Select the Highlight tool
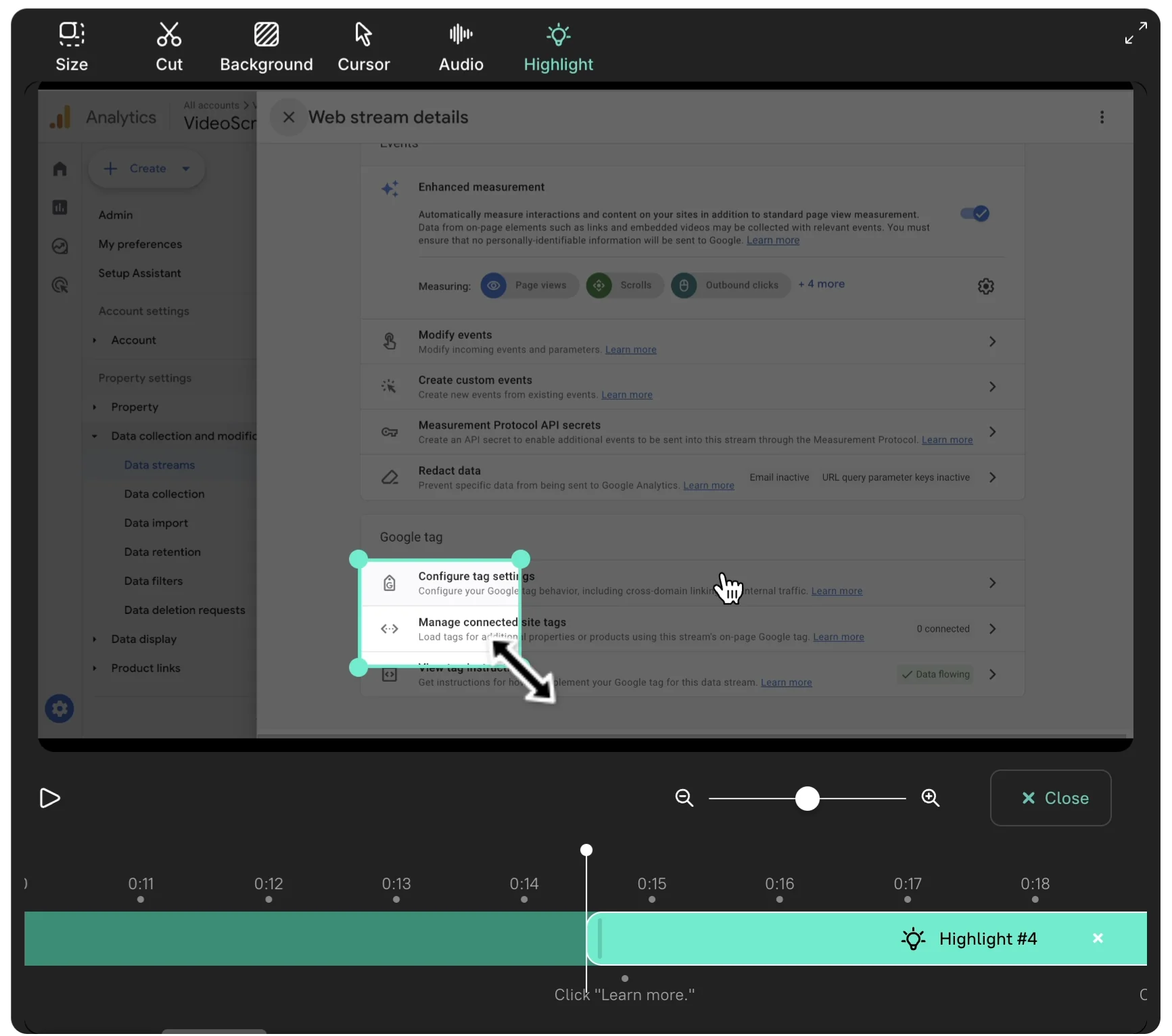Screen dimensions: 1172x1036 (559, 47)
